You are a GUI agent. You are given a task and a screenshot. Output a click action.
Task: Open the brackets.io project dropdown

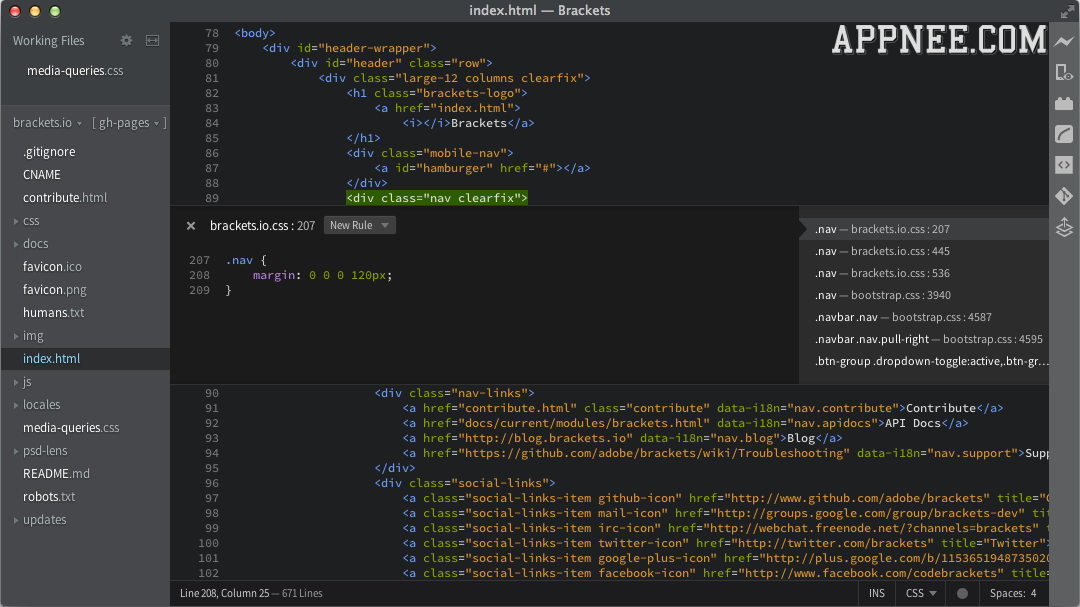(x=48, y=123)
